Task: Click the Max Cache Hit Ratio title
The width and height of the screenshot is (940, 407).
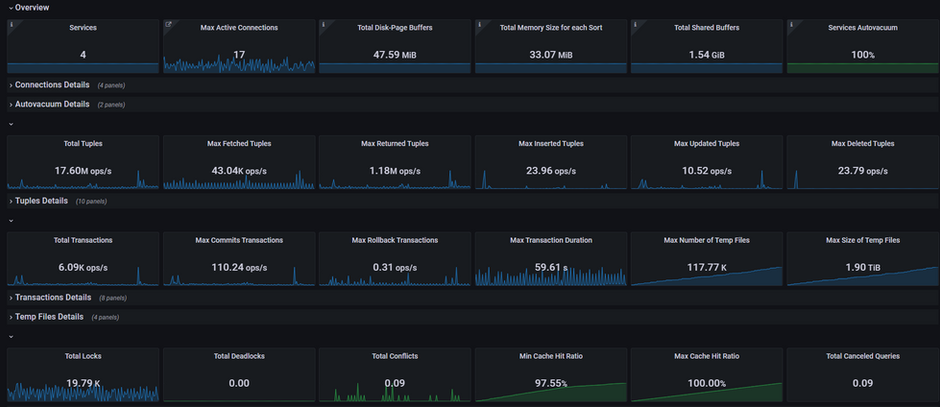Action: coord(706,356)
